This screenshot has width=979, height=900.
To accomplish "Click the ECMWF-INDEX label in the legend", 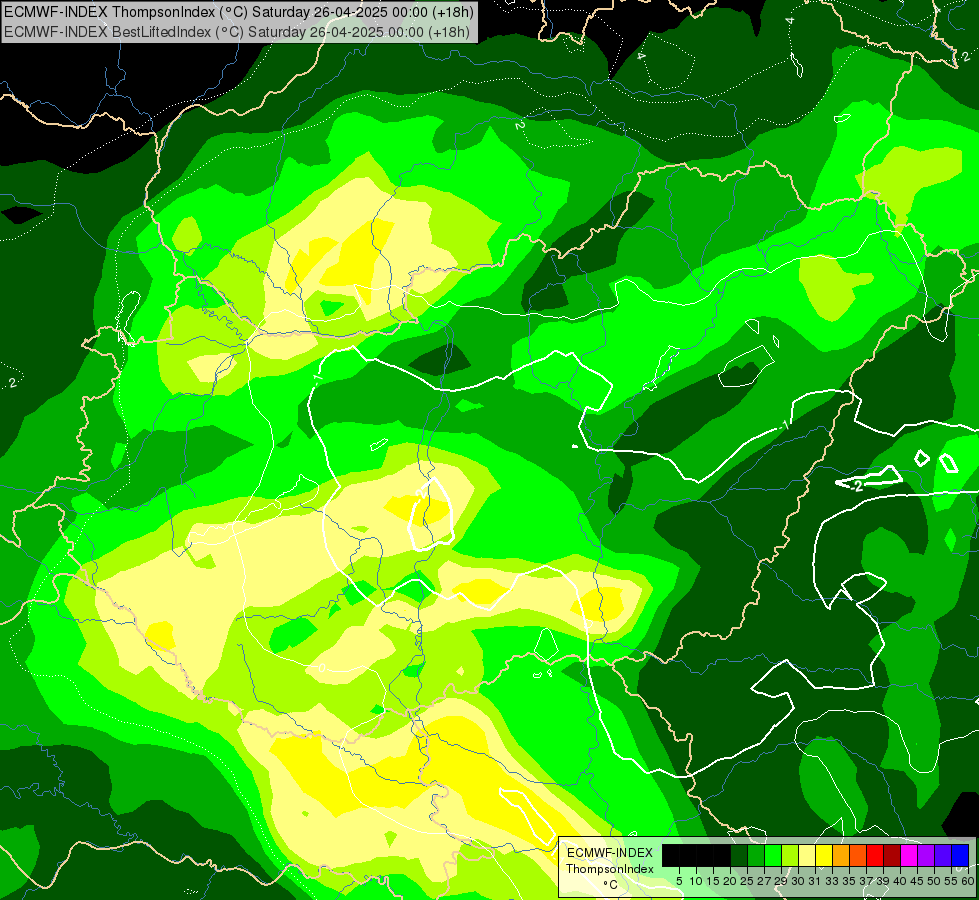I will [610, 853].
